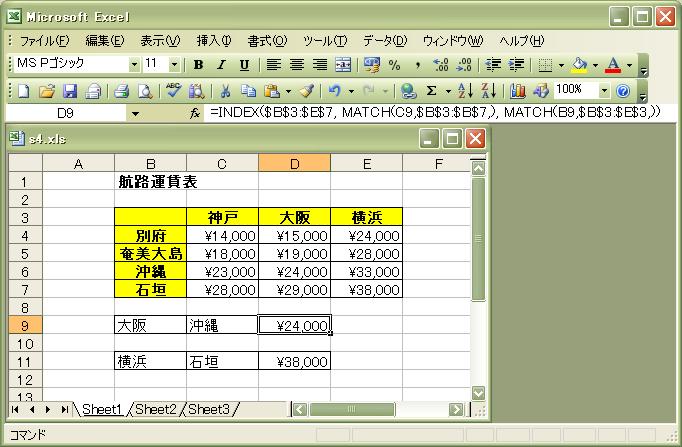Select the format painter brush
Viewport: 682px width, 447px height.
(x=307, y=91)
